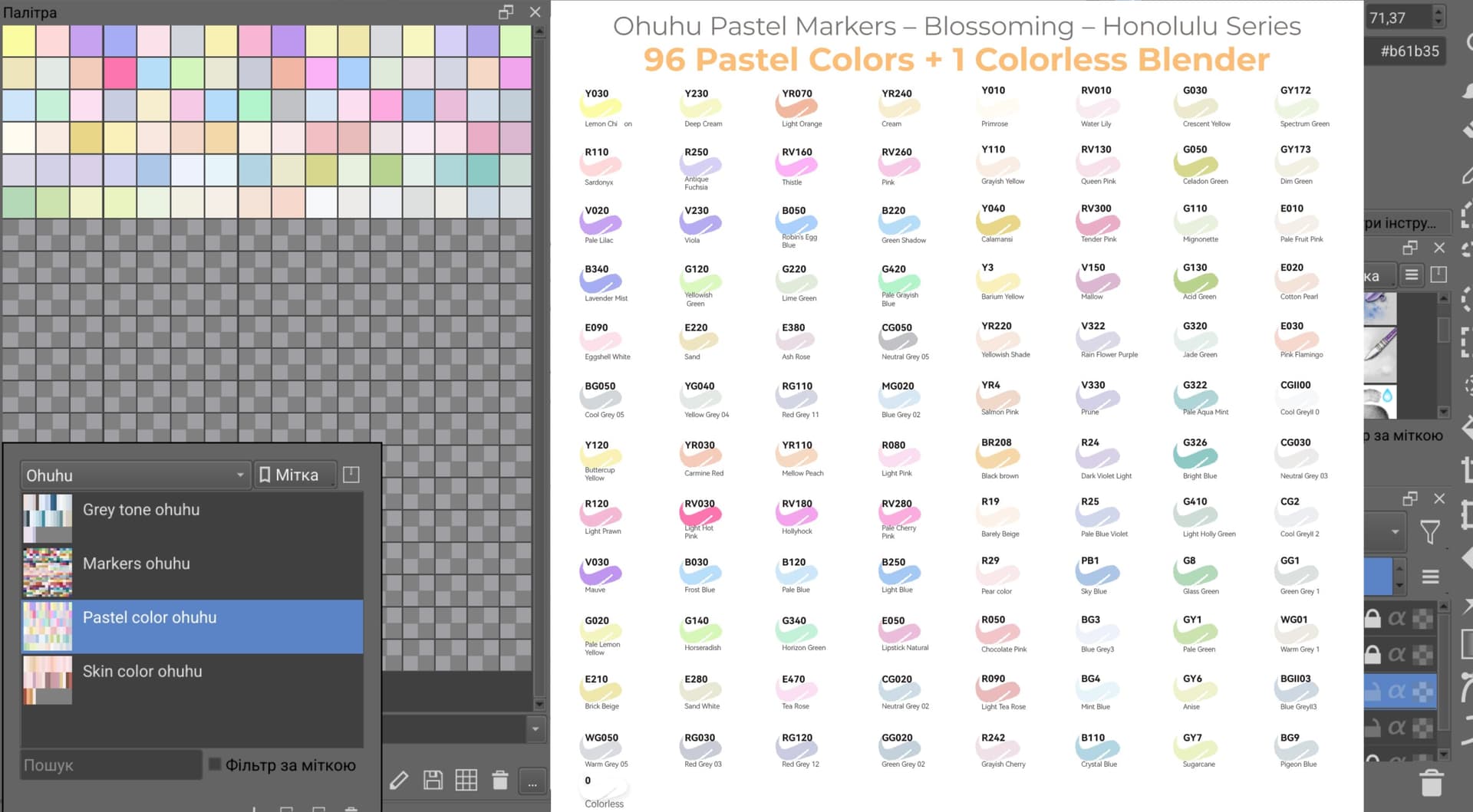Pick the mustard yellow palette swatch

point(86,138)
